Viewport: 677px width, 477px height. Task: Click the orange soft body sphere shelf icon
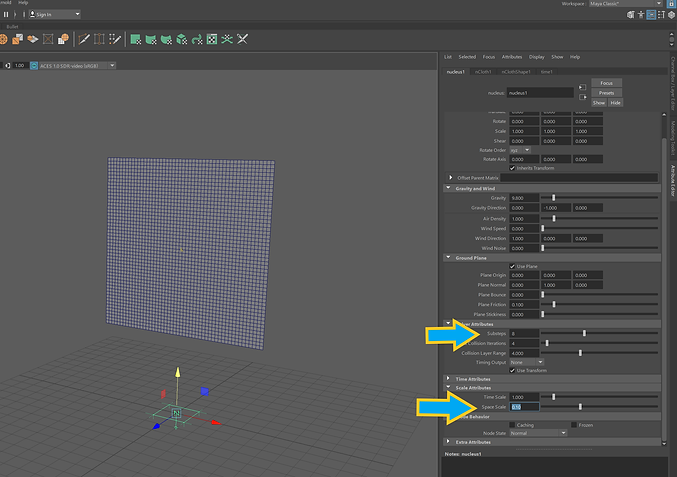(x=3, y=39)
